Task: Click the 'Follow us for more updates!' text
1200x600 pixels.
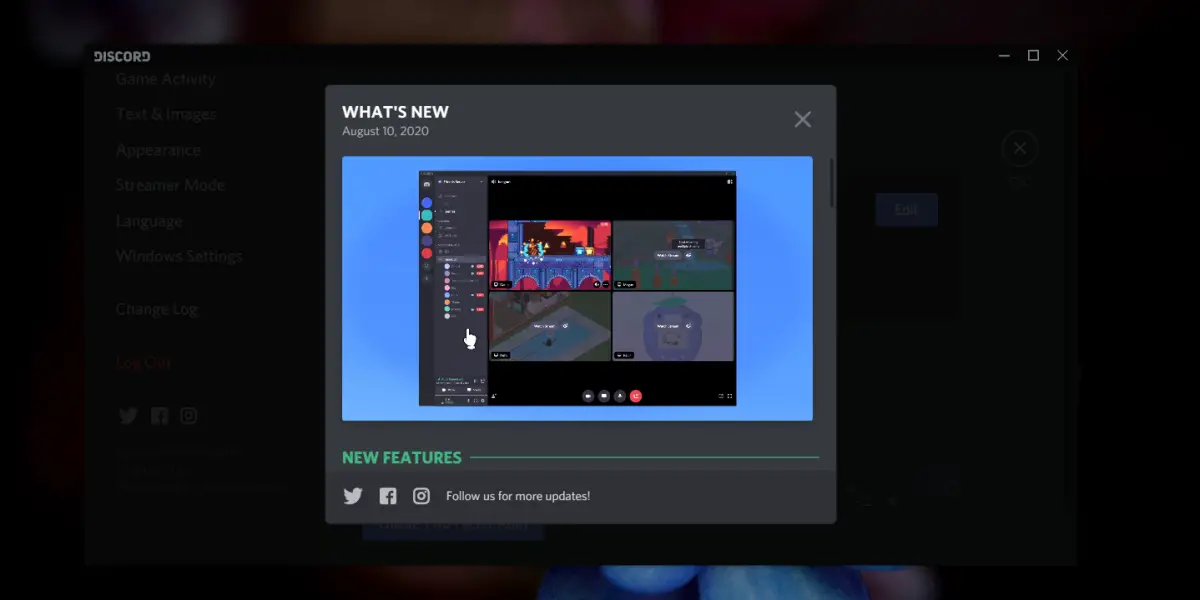Action: (518, 496)
